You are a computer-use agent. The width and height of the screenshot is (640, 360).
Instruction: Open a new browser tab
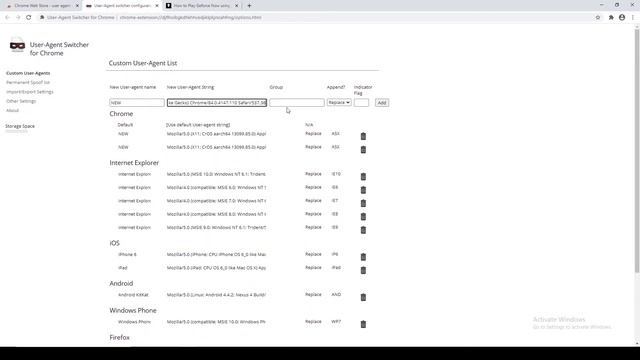pos(249,6)
